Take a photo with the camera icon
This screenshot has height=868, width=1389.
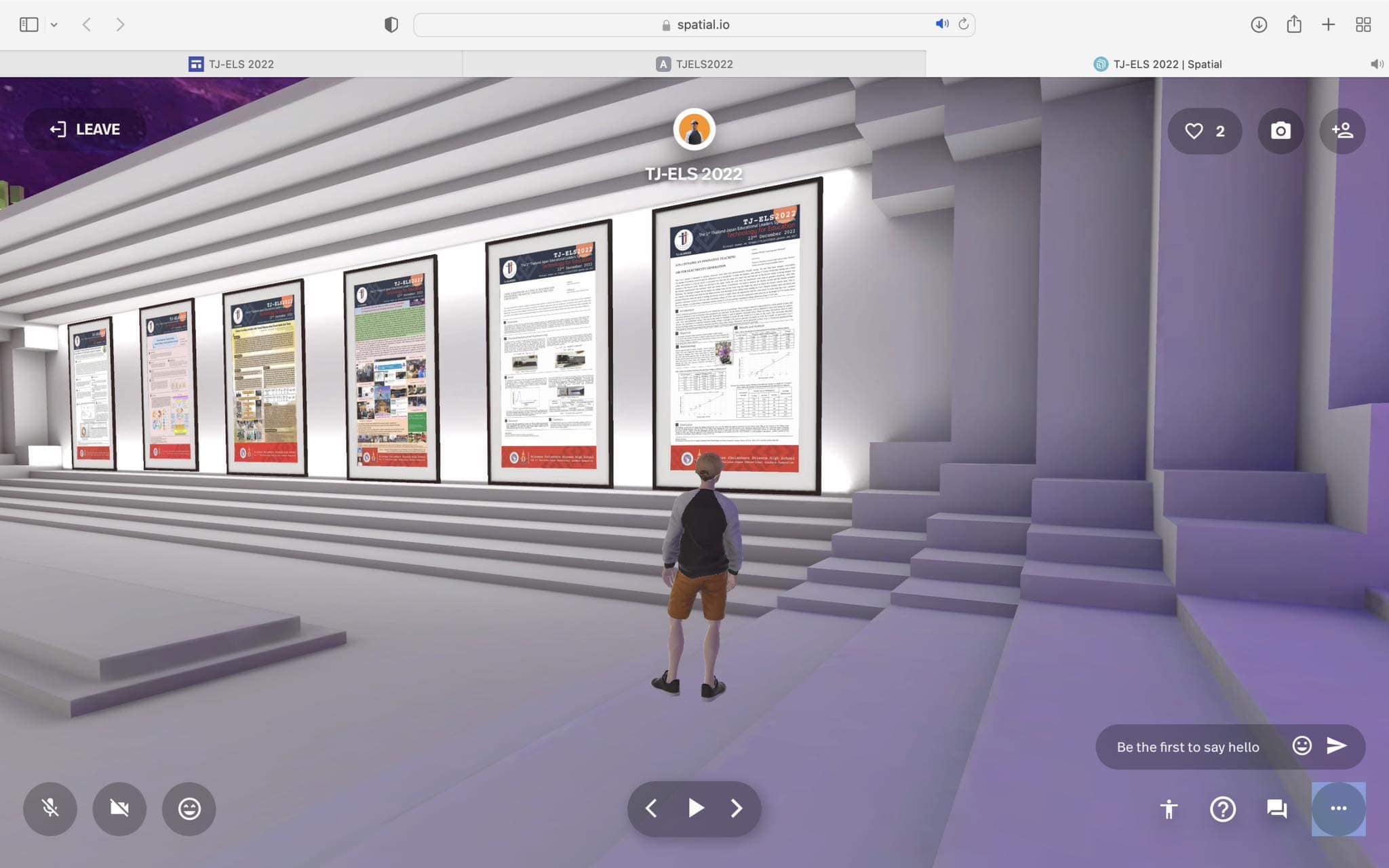(x=1280, y=131)
